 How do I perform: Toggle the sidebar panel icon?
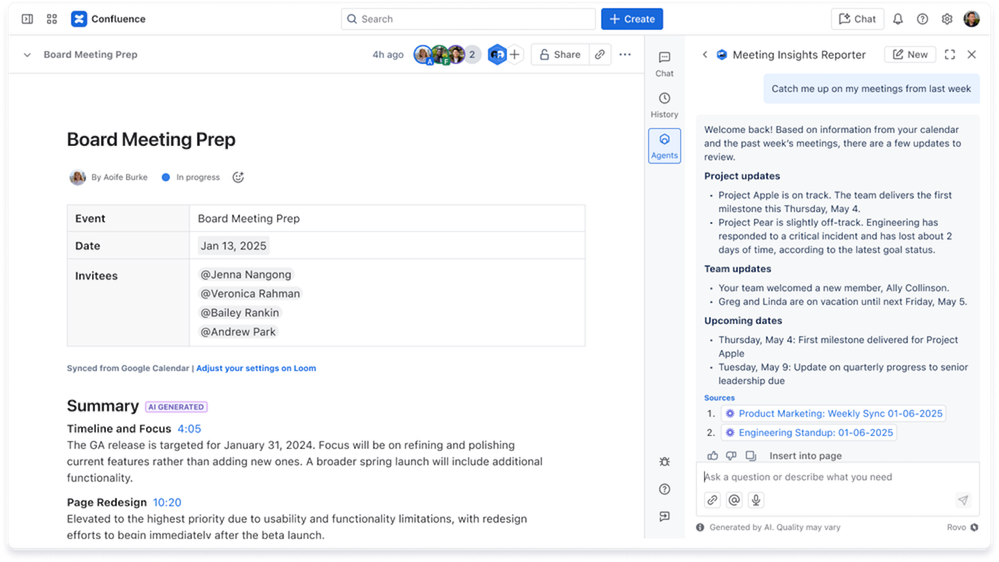pyautogui.click(x=27, y=19)
